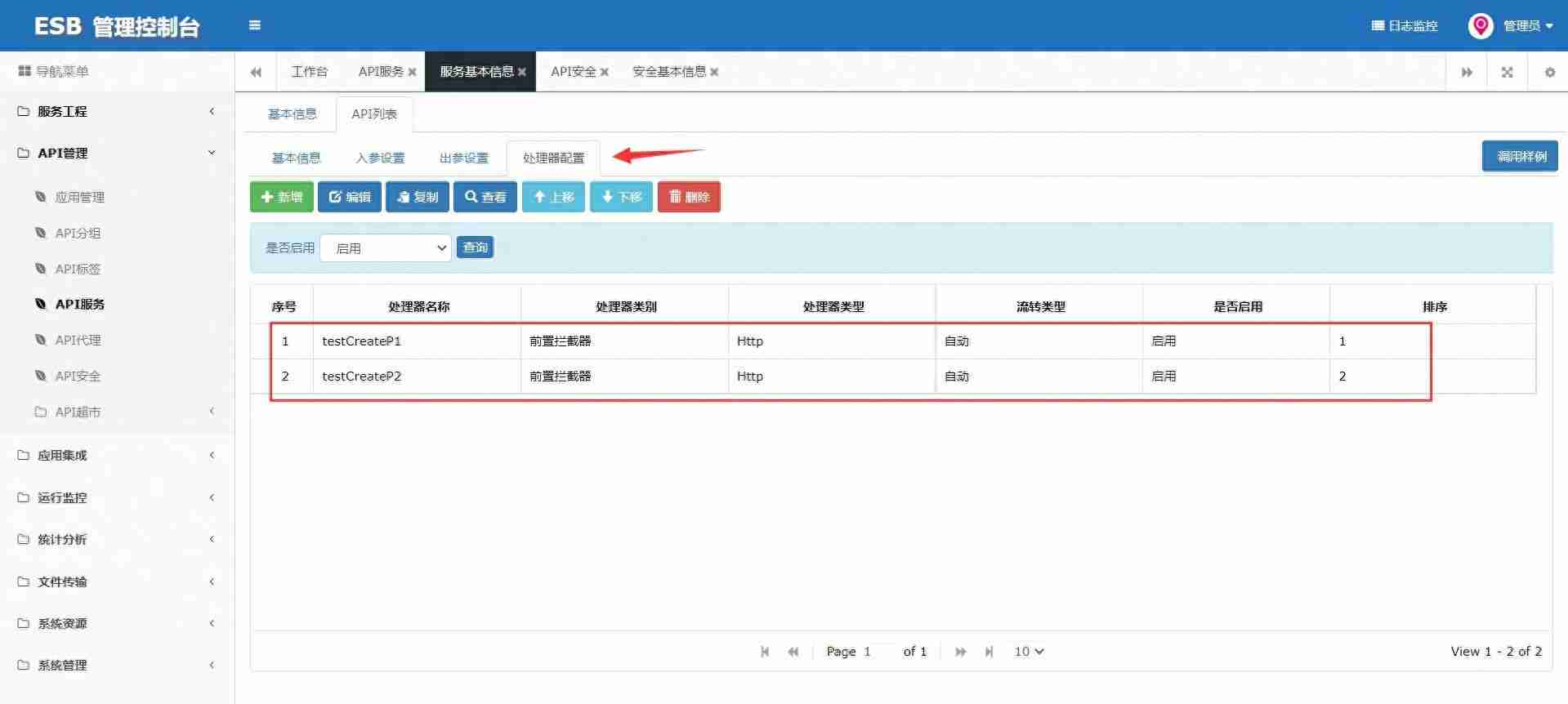Sort by 排序 column header

click(1434, 306)
